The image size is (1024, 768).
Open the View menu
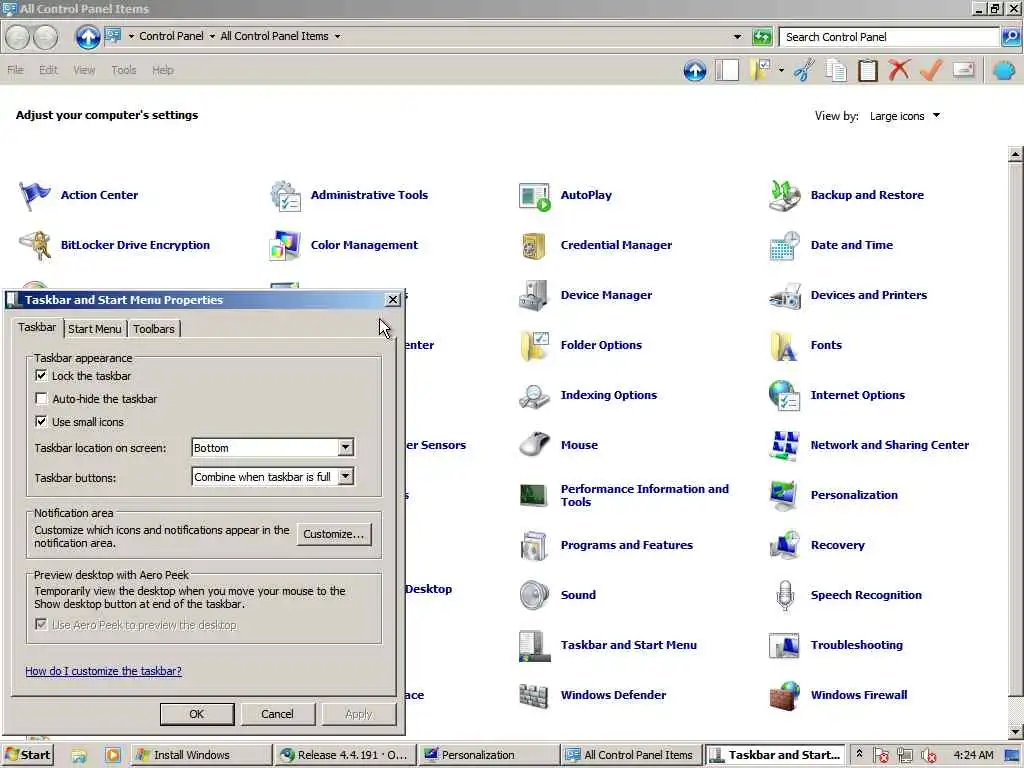84,70
